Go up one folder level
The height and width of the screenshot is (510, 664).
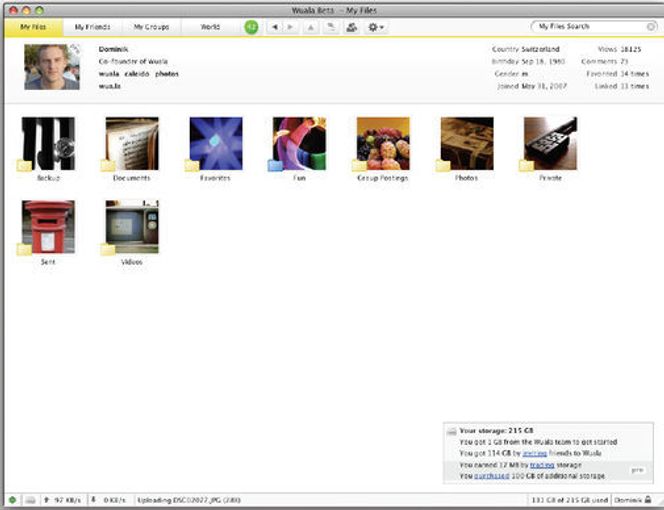point(310,27)
